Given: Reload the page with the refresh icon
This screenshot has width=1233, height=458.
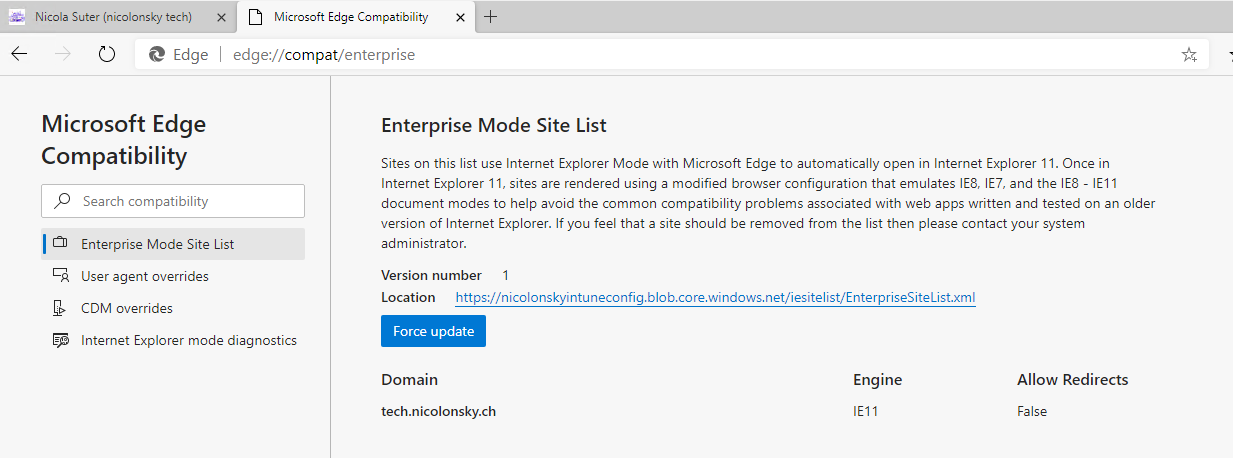Looking at the screenshot, I should (x=107, y=55).
